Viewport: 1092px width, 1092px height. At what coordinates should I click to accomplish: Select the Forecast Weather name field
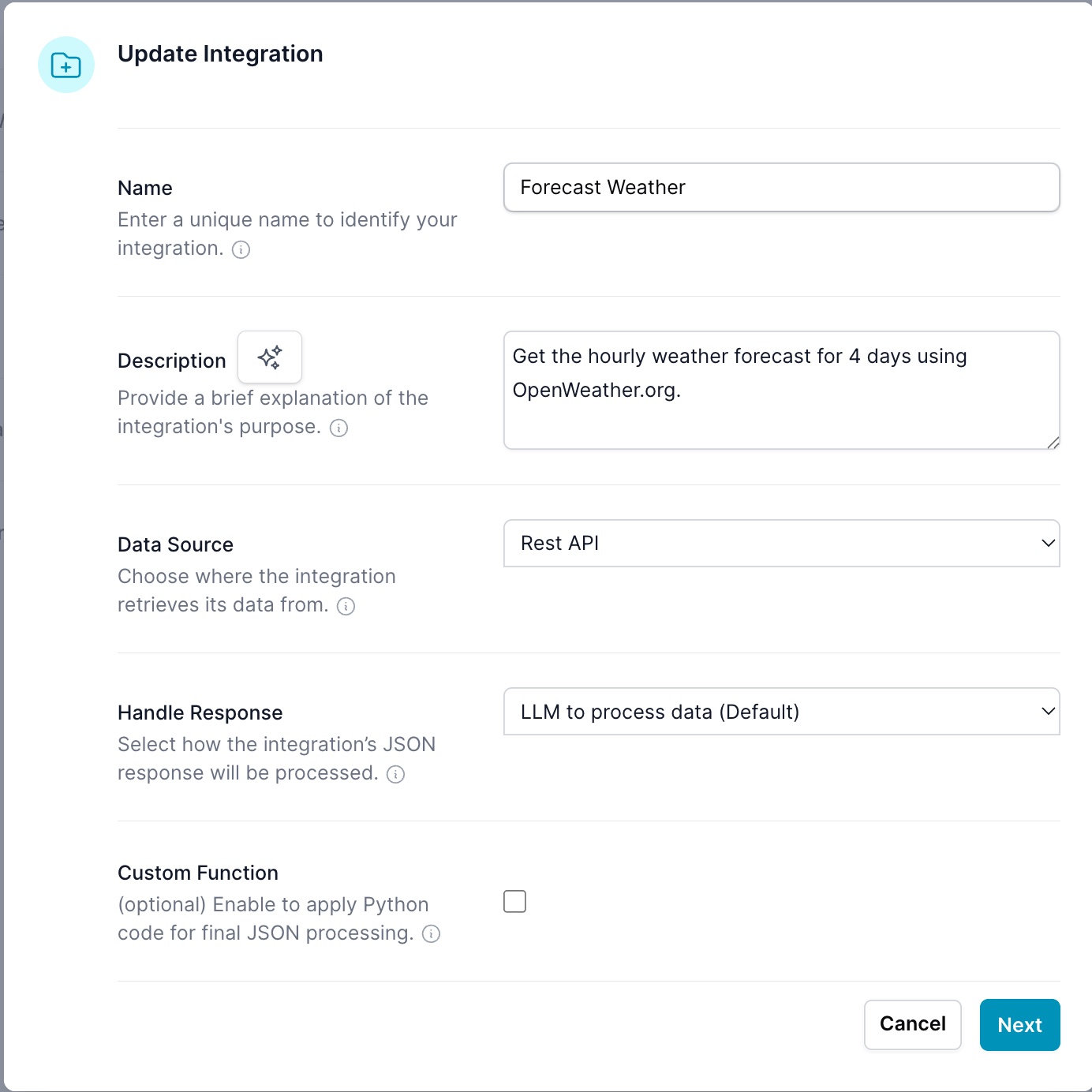781,187
